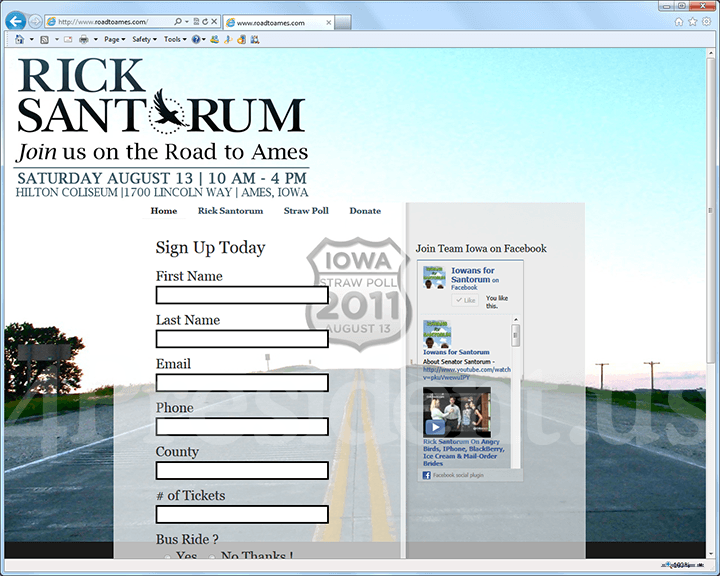This screenshot has height=576, width=720.
Task: Click the Facebook feed scrollbar thumb
Action: click(x=516, y=336)
